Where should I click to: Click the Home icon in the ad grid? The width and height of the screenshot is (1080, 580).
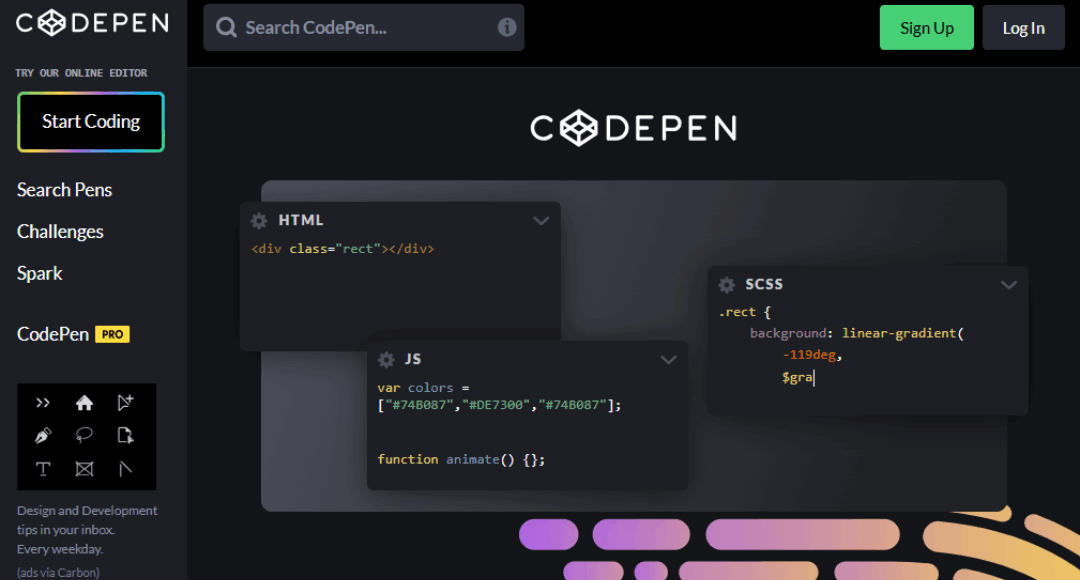(x=84, y=402)
